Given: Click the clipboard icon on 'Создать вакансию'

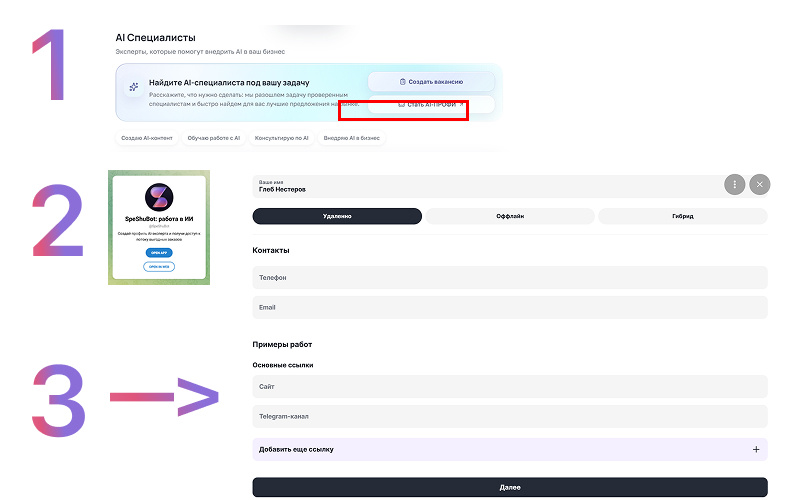Looking at the screenshot, I should pos(403,82).
